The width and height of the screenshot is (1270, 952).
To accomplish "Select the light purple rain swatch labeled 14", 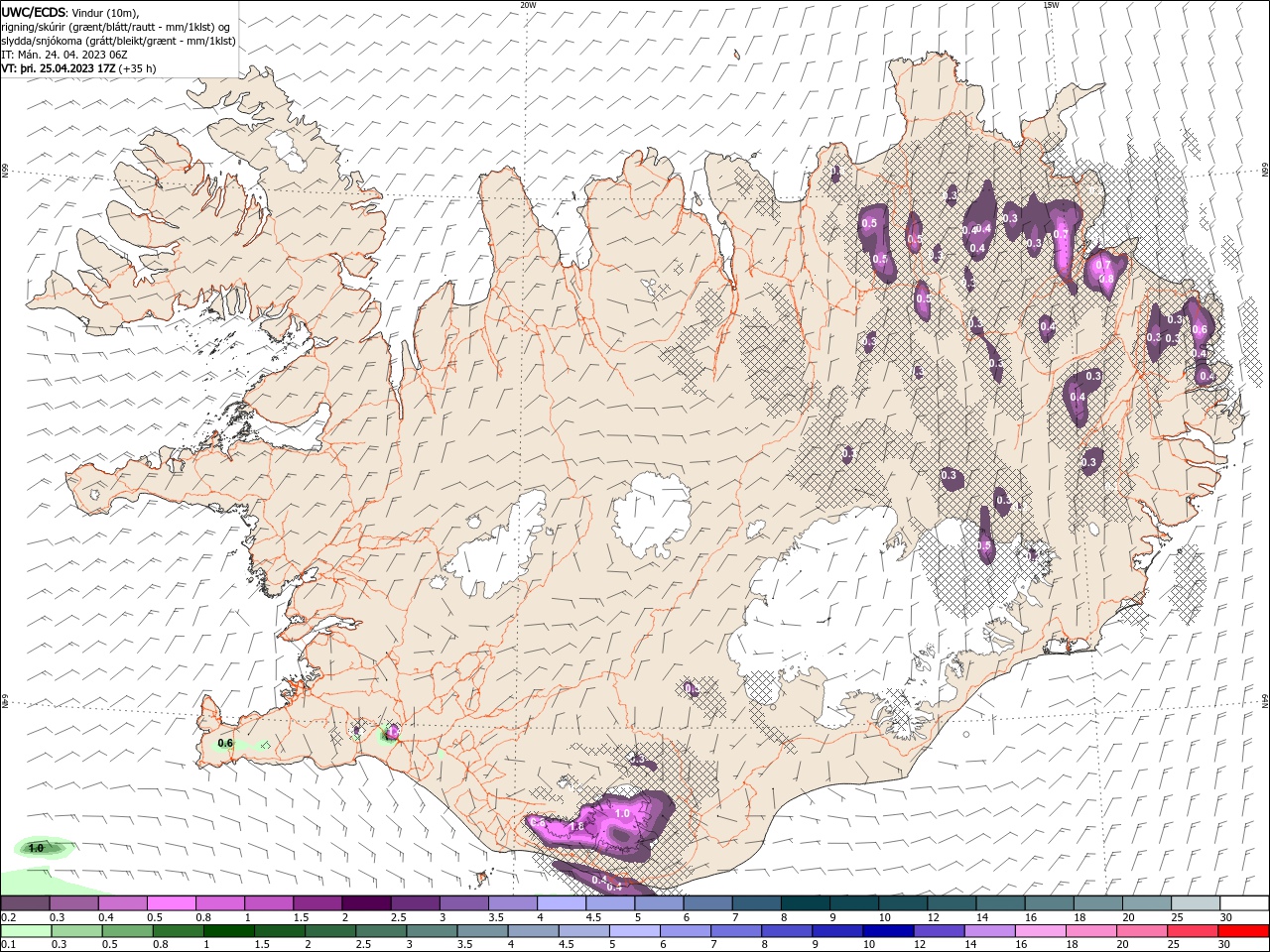I will coord(988,931).
